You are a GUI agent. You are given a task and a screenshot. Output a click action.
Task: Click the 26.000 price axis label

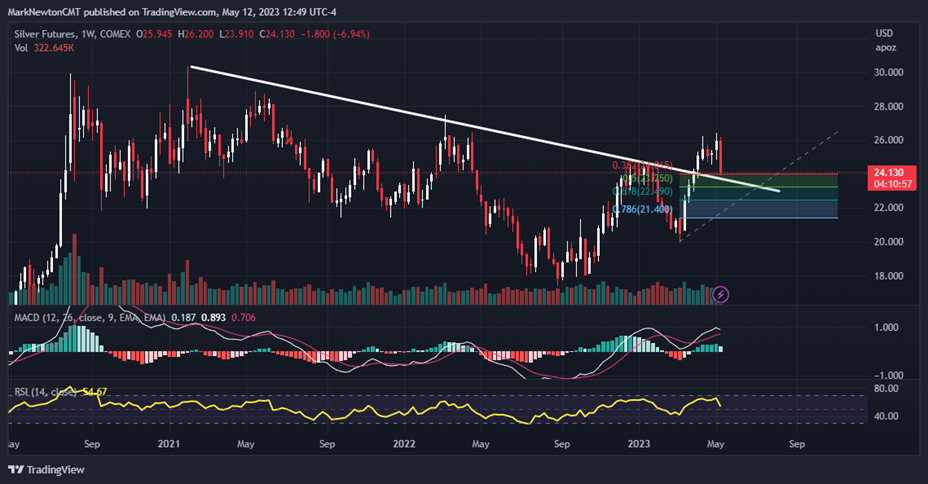point(888,140)
